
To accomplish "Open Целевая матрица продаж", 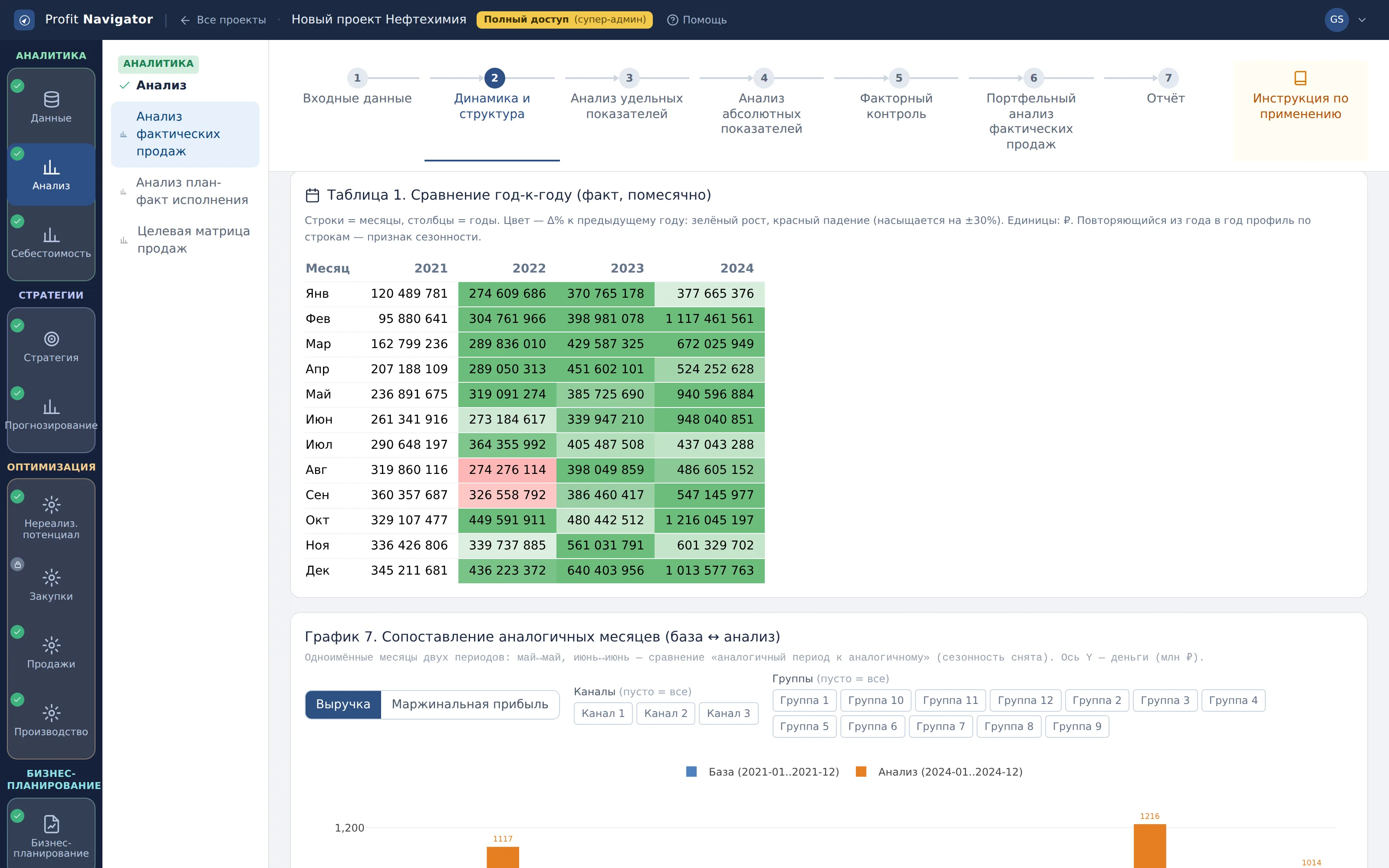I will tap(185, 240).
